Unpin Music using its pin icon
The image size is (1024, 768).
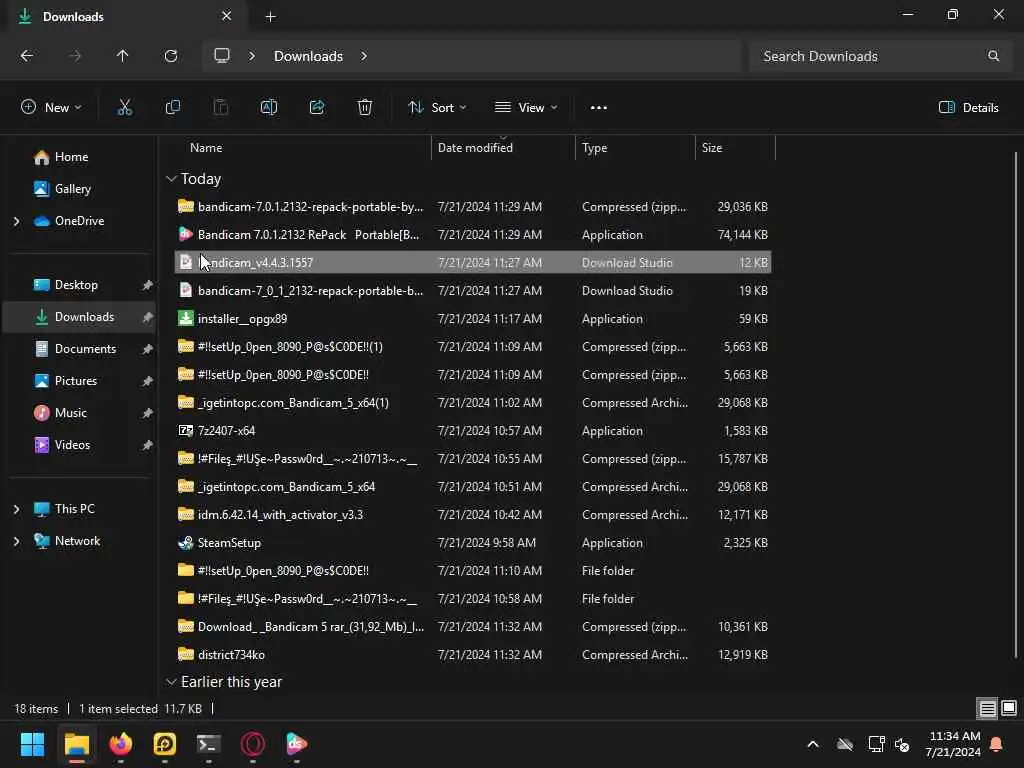(148, 413)
